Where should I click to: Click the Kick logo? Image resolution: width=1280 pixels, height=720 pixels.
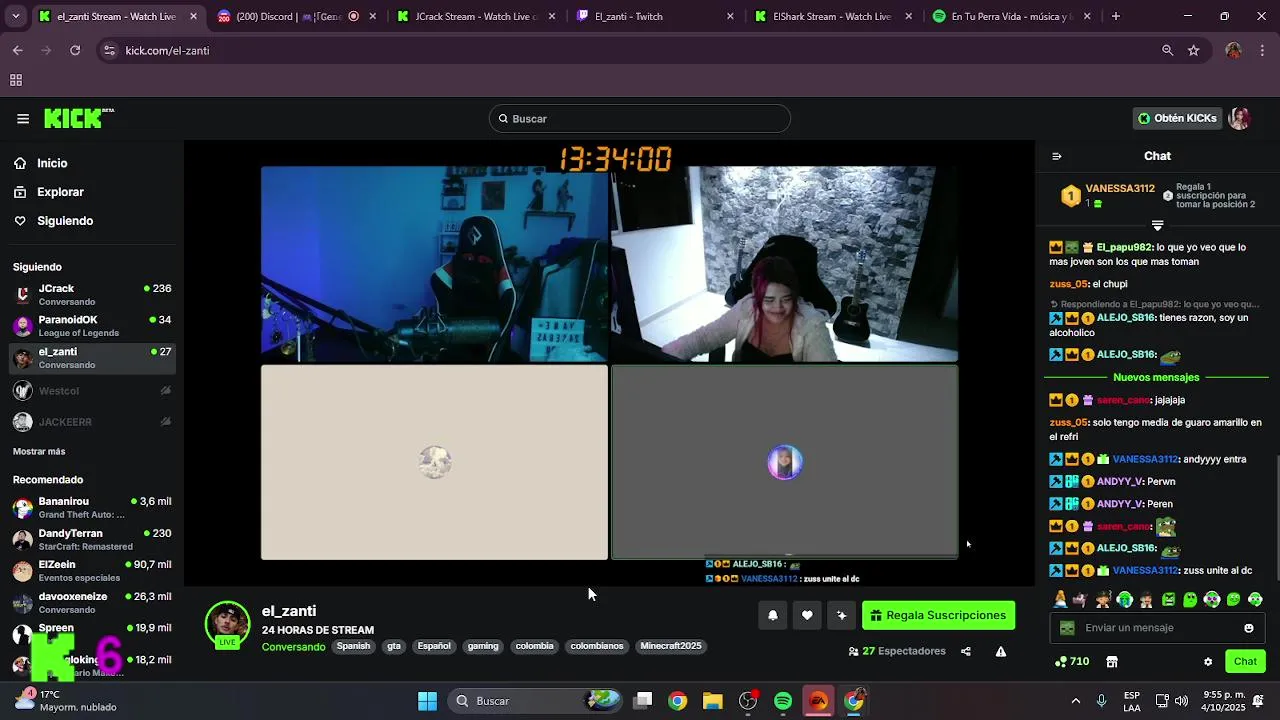[x=79, y=118]
